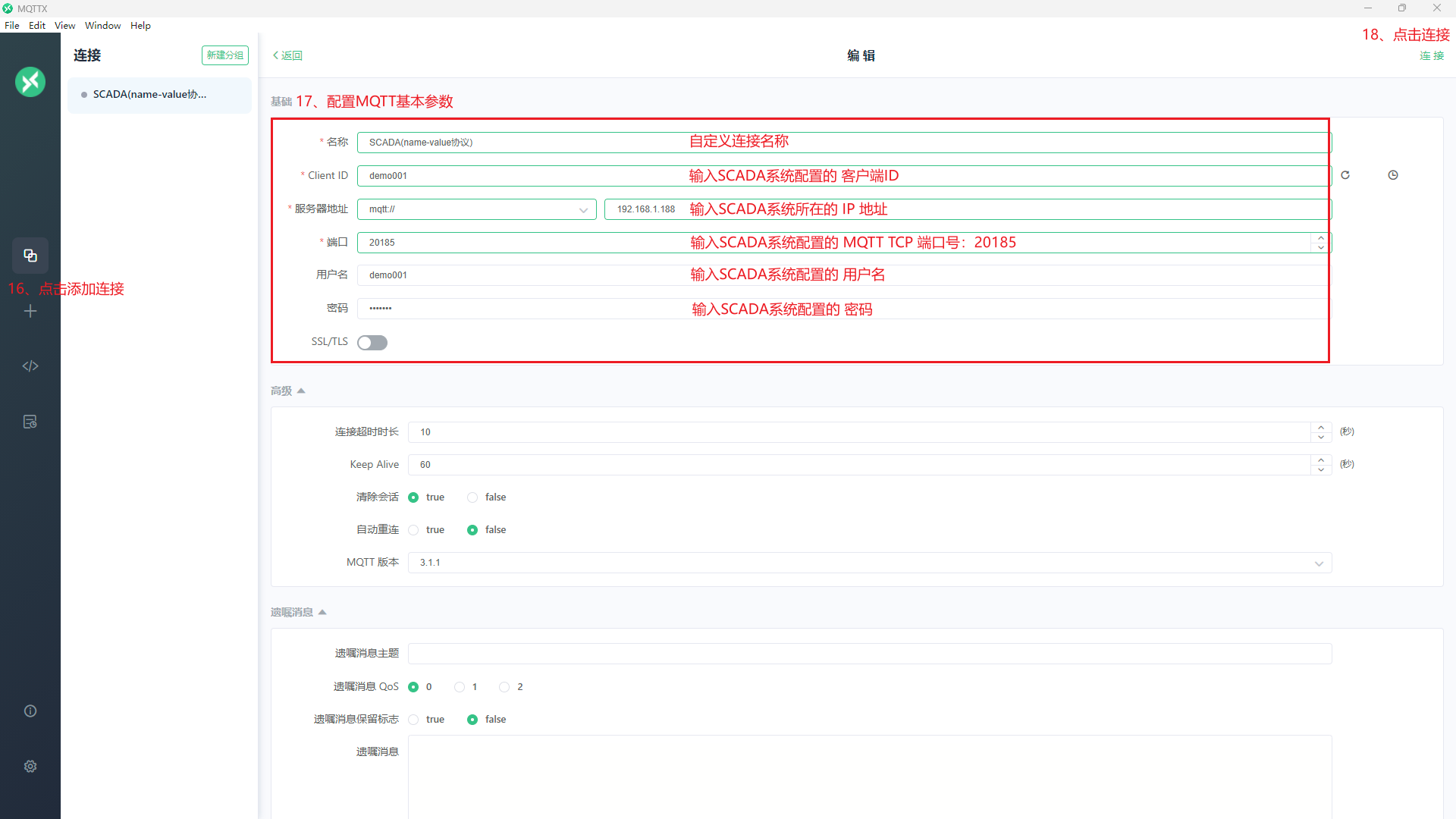Open the About info icon in the sidebar

point(30,711)
